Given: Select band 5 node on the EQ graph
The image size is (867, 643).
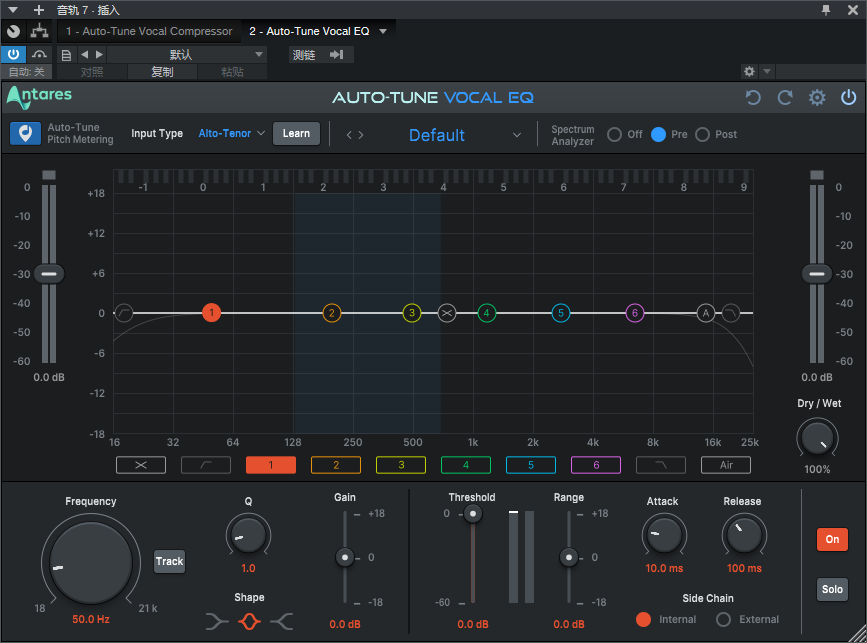Looking at the screenshot, I should (561, 313).
